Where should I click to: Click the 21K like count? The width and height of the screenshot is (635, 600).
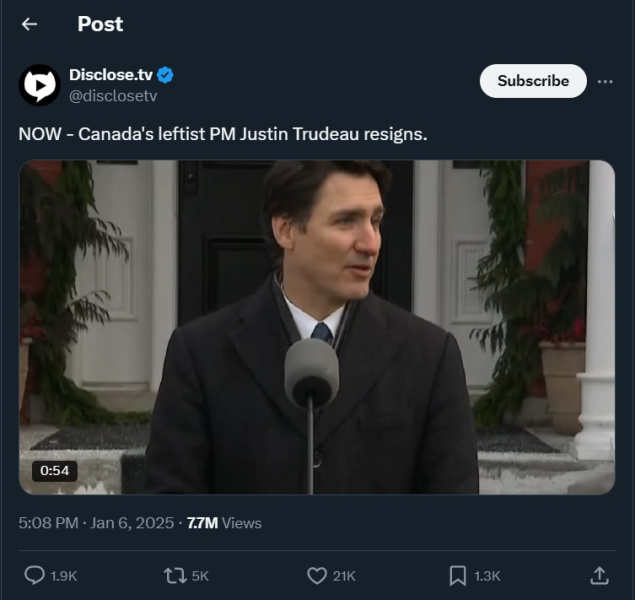[x=344, y=576]
